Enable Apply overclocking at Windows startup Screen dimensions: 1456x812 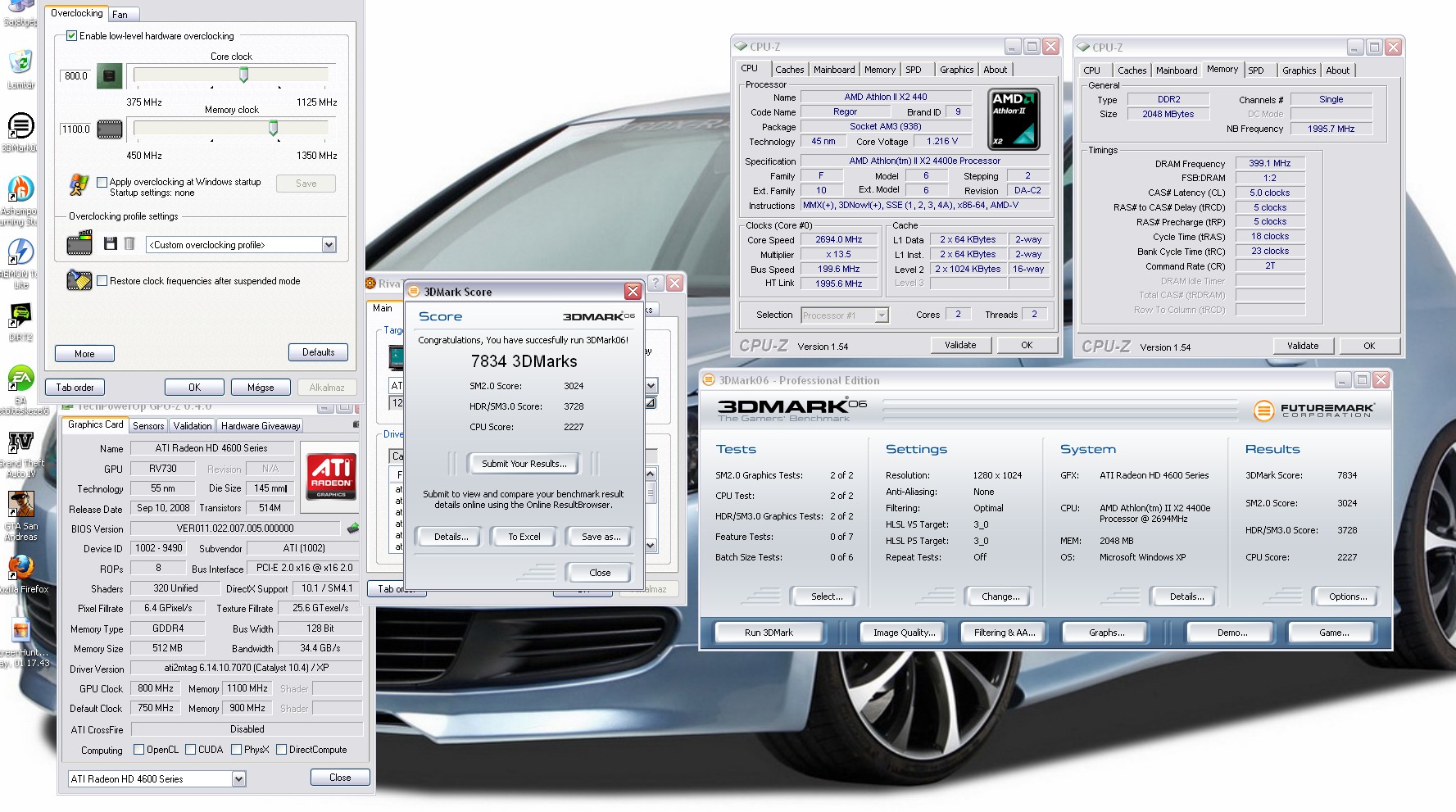102,182
